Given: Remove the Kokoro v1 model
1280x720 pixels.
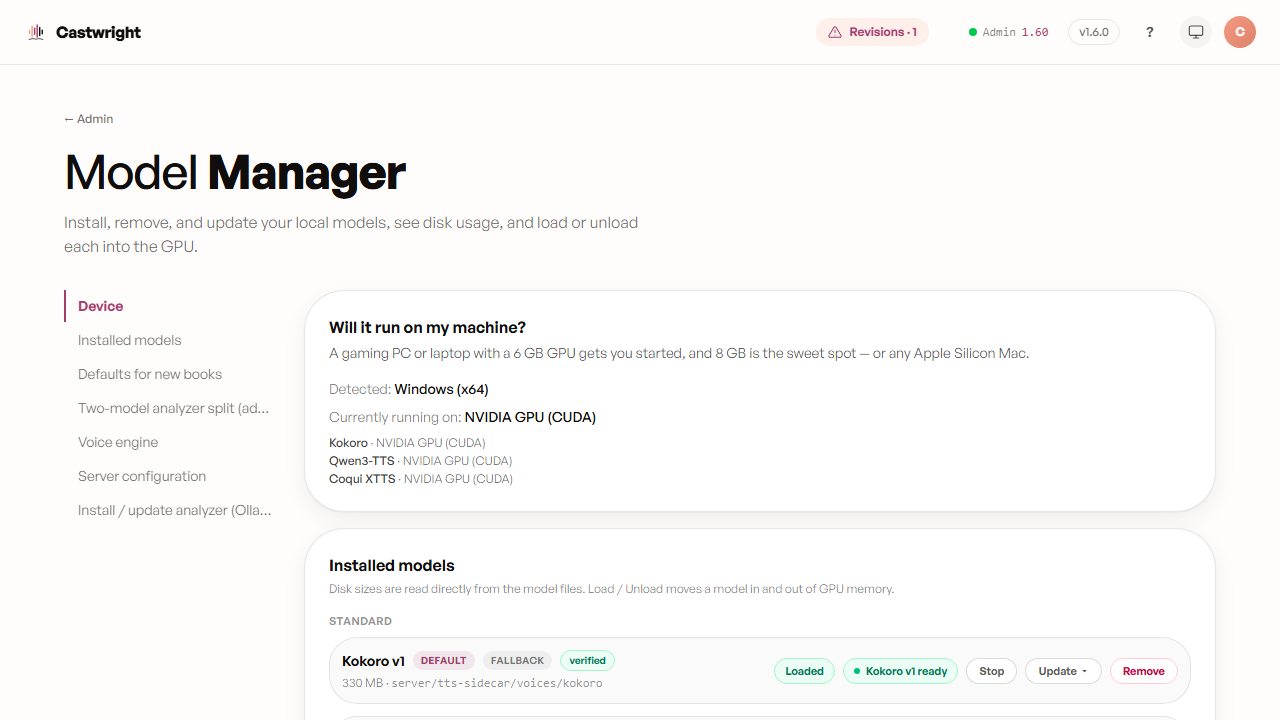Looking at the screenshot, I should click(1144, 671).
